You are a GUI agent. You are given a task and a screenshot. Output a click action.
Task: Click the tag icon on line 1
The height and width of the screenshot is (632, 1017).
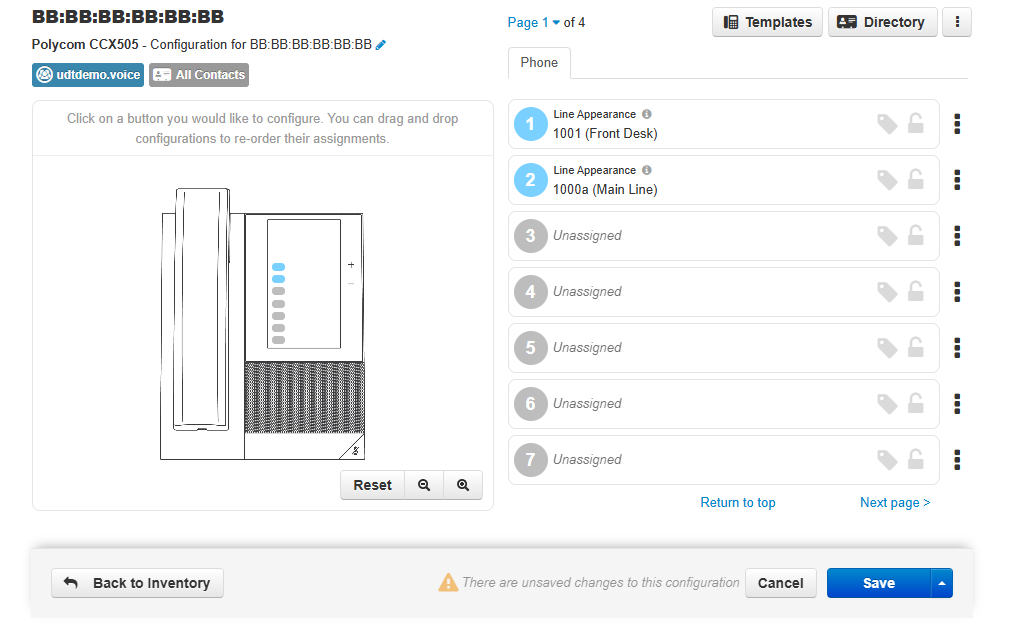(887, 124)
